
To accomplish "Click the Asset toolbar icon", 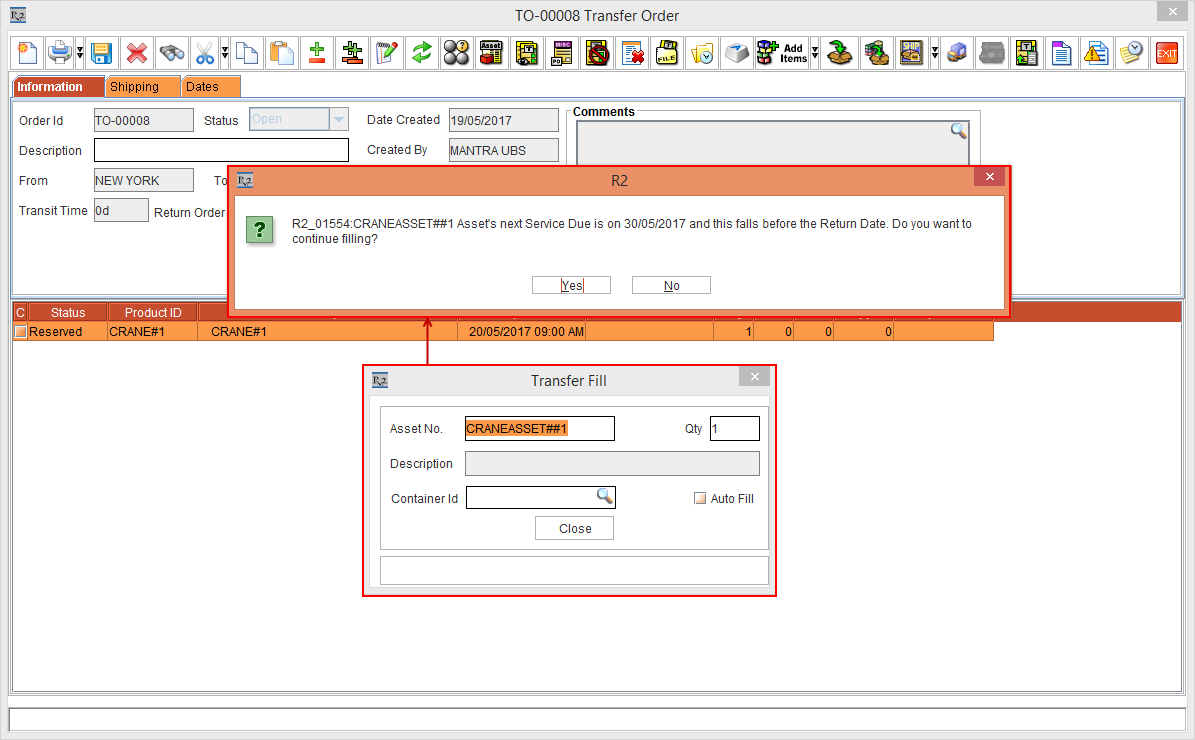I will tap(490, 53).
